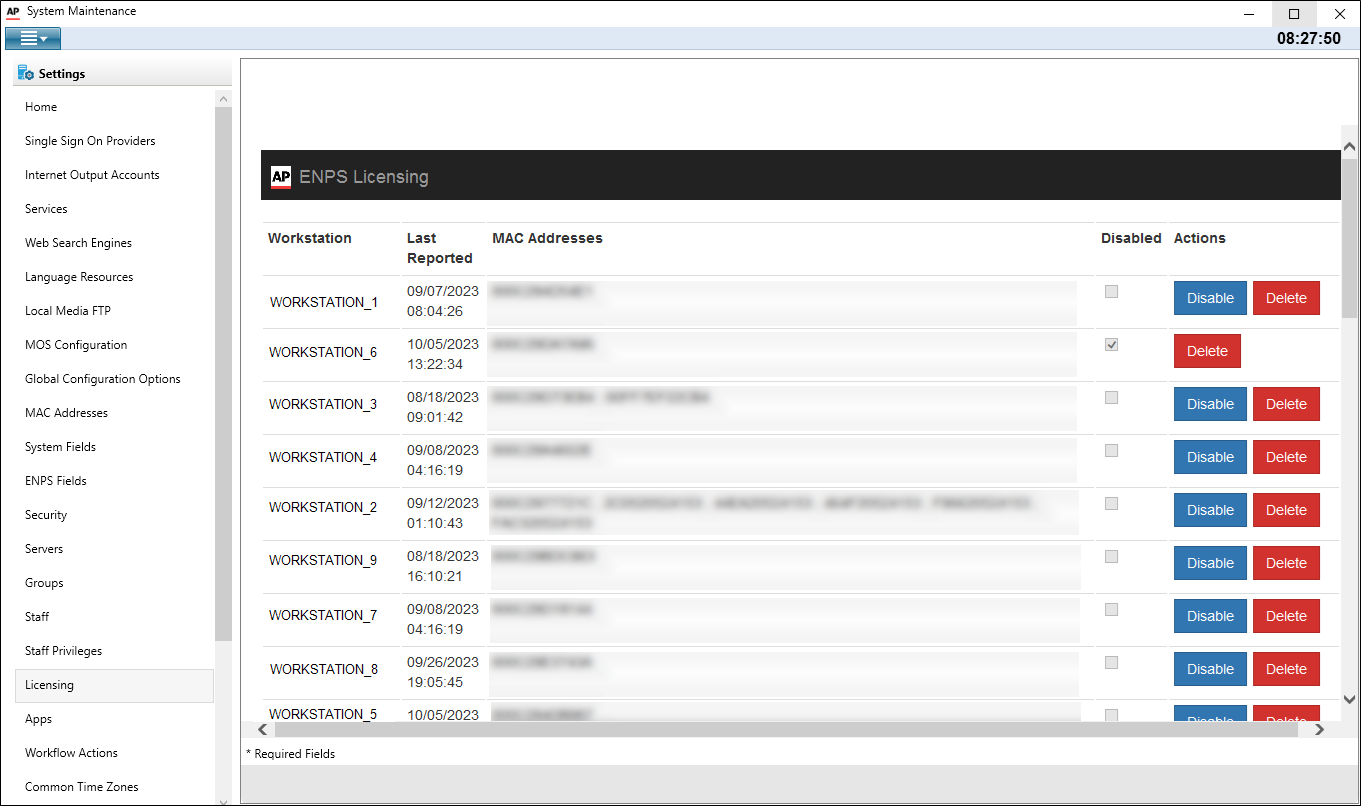Viewport: 1361px width, 806px height.
Task: Click the AP app icon in title bar
Action: click(13, 12)
